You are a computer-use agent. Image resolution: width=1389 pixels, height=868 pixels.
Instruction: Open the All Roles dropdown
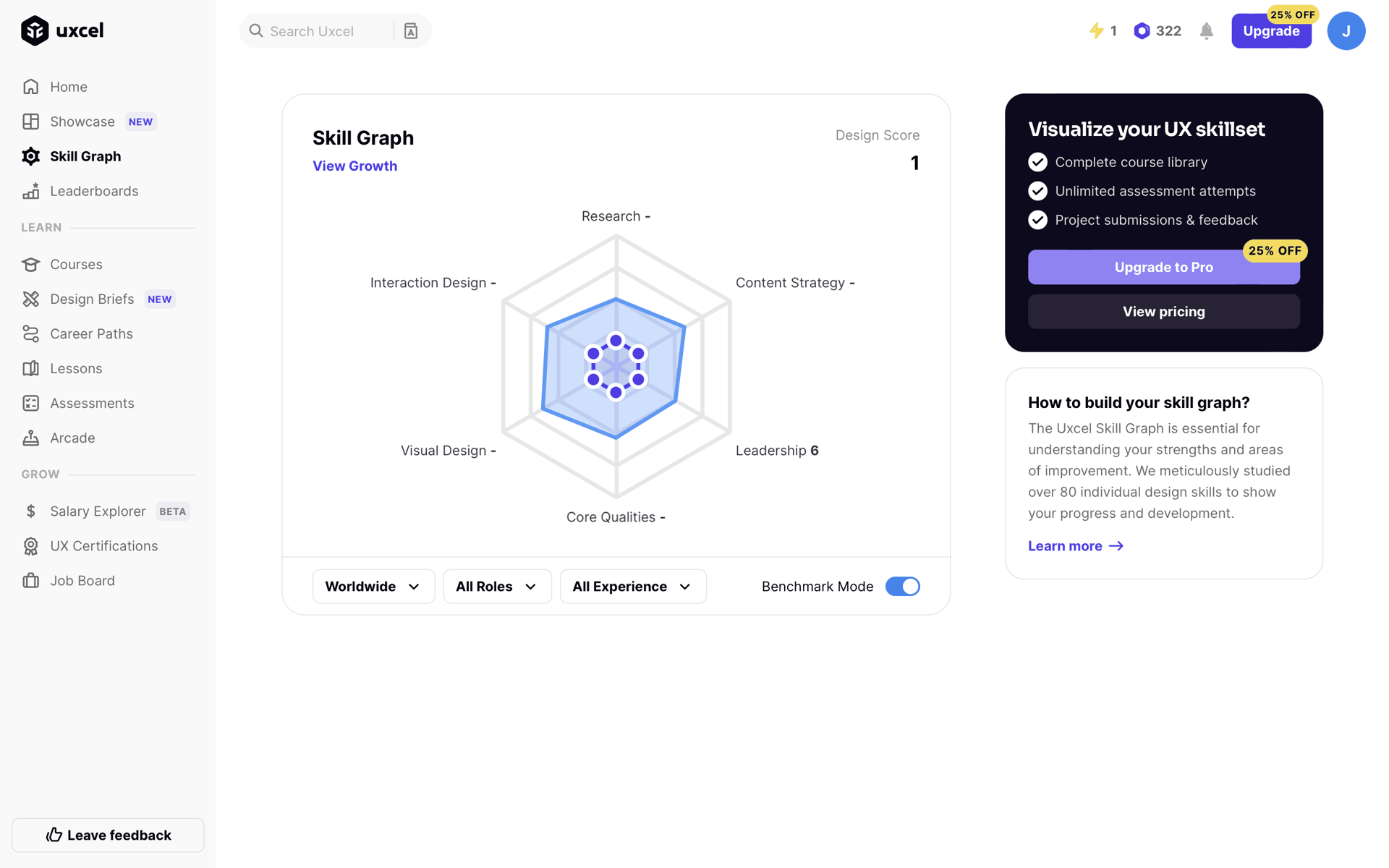497,586
